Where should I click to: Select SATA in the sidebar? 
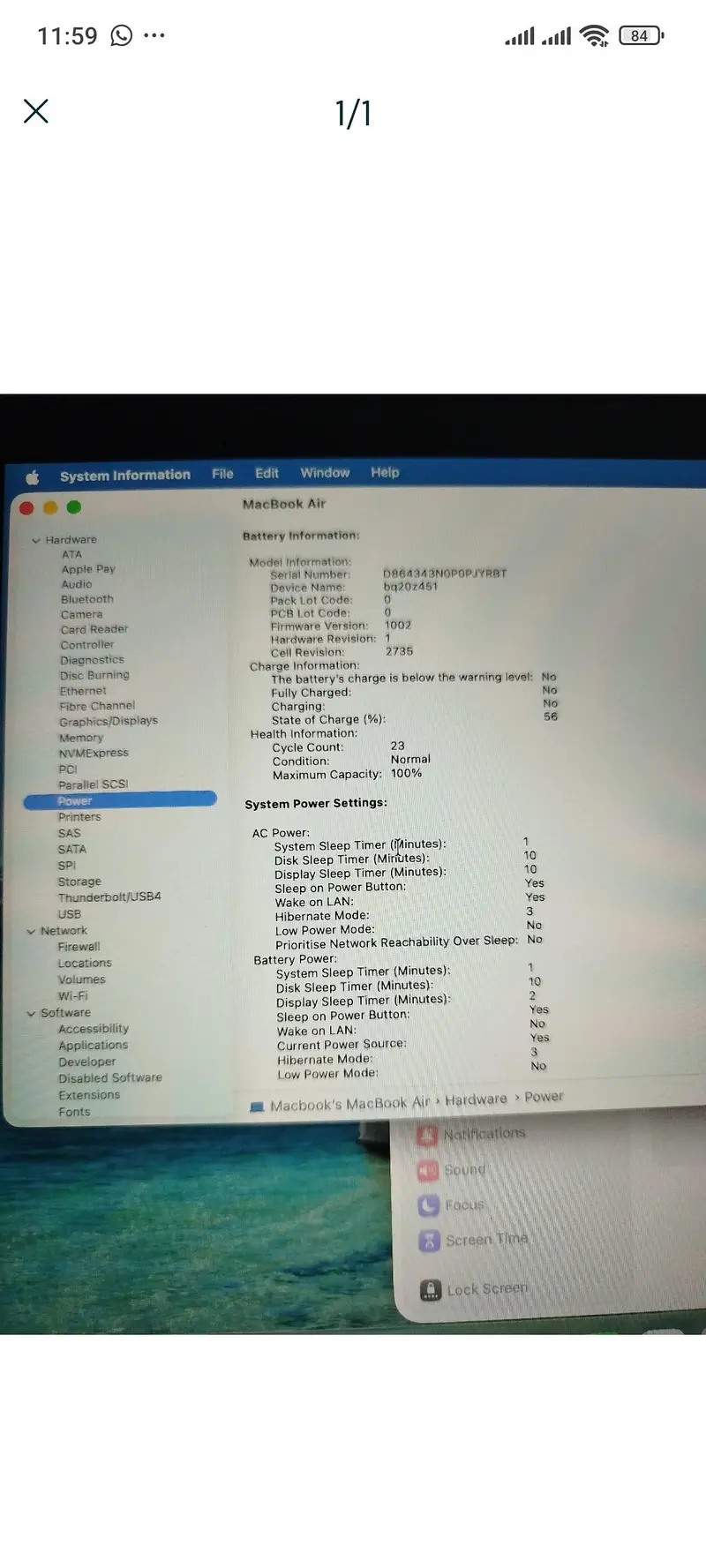(72, 849)
